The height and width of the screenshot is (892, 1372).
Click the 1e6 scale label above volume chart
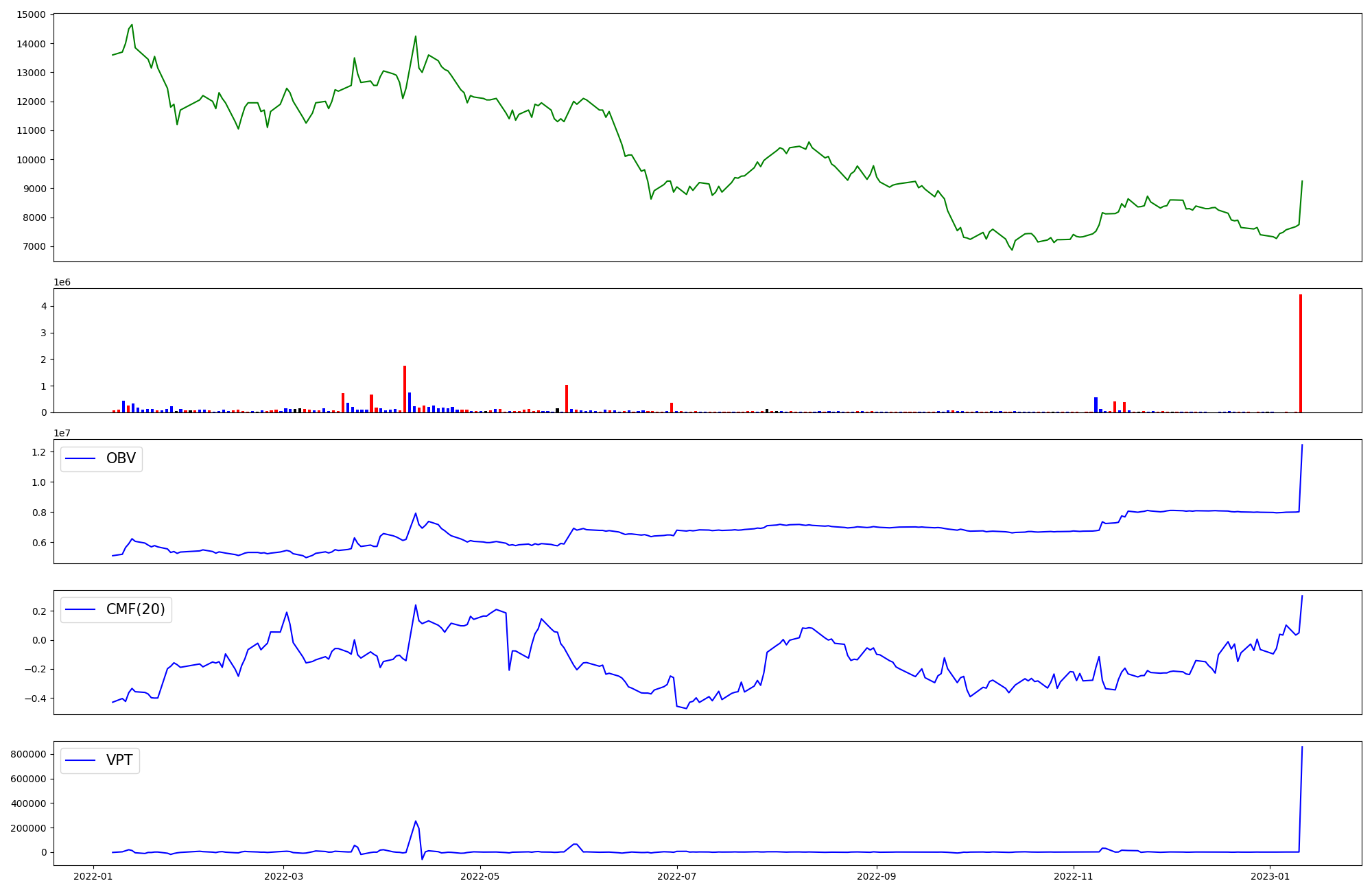click(62, 283)
